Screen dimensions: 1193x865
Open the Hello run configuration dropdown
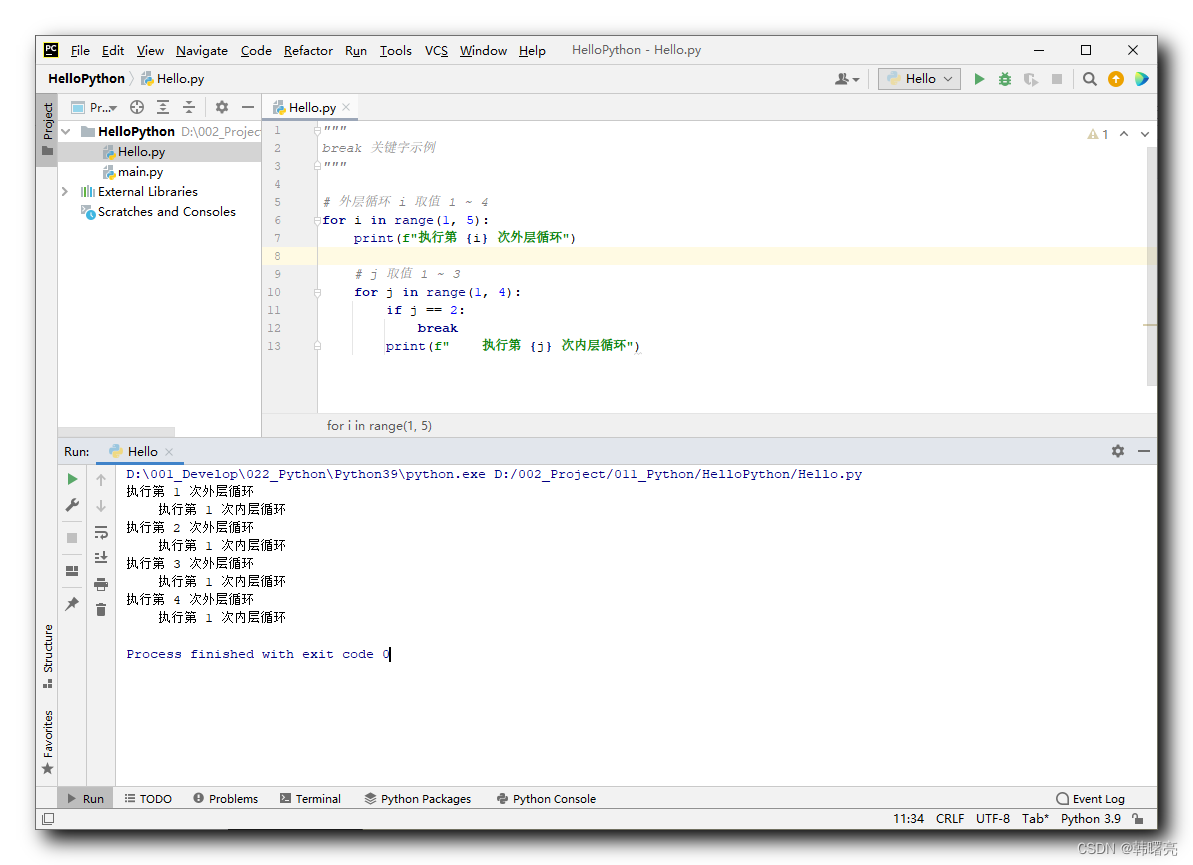919,79
